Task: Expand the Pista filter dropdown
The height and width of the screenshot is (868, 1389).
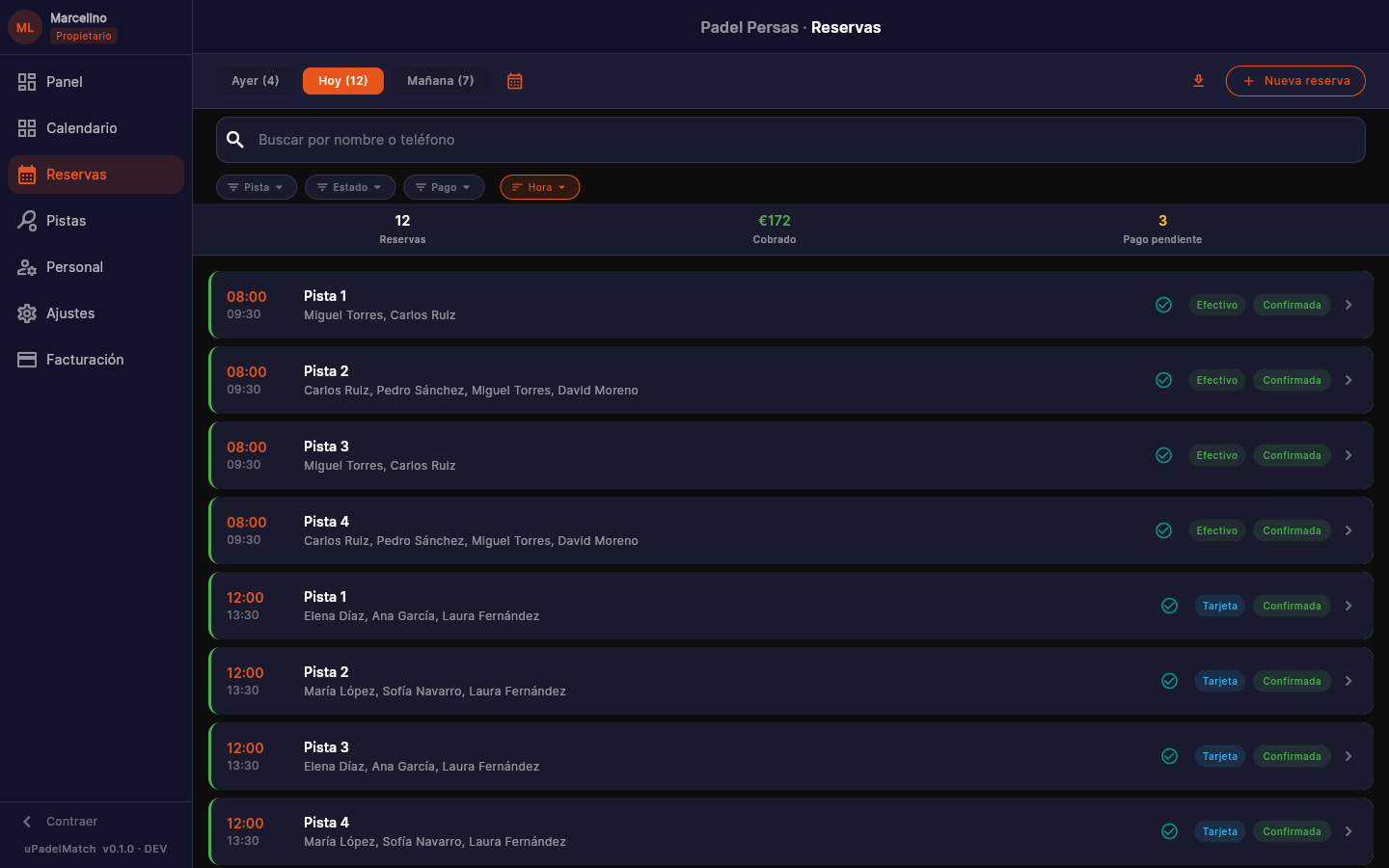Action: click(x=256, y=187)
